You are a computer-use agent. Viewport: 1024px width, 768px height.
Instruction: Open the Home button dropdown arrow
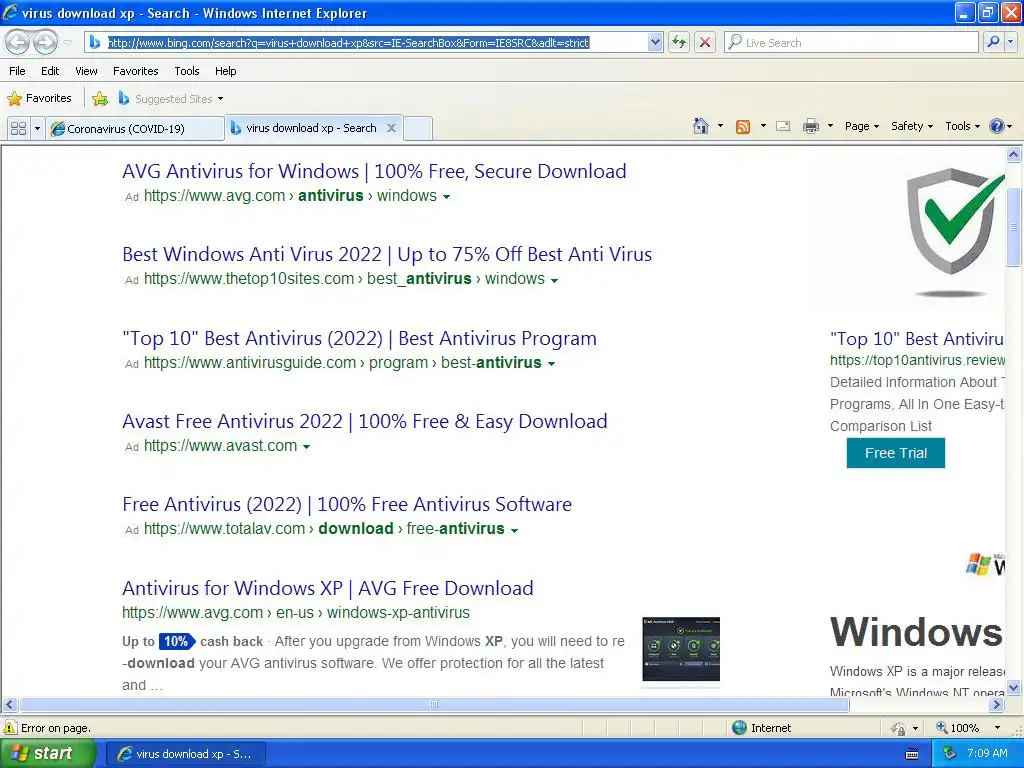[720, 126]
